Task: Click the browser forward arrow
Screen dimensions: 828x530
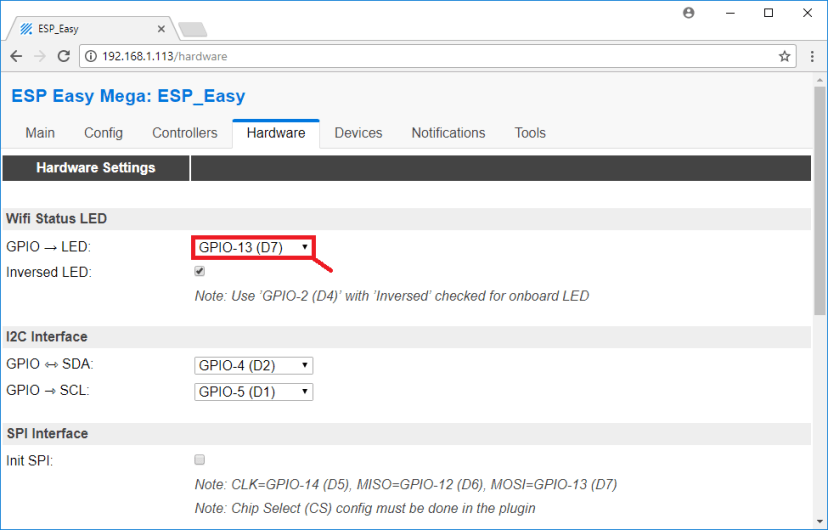Action: 40,56
